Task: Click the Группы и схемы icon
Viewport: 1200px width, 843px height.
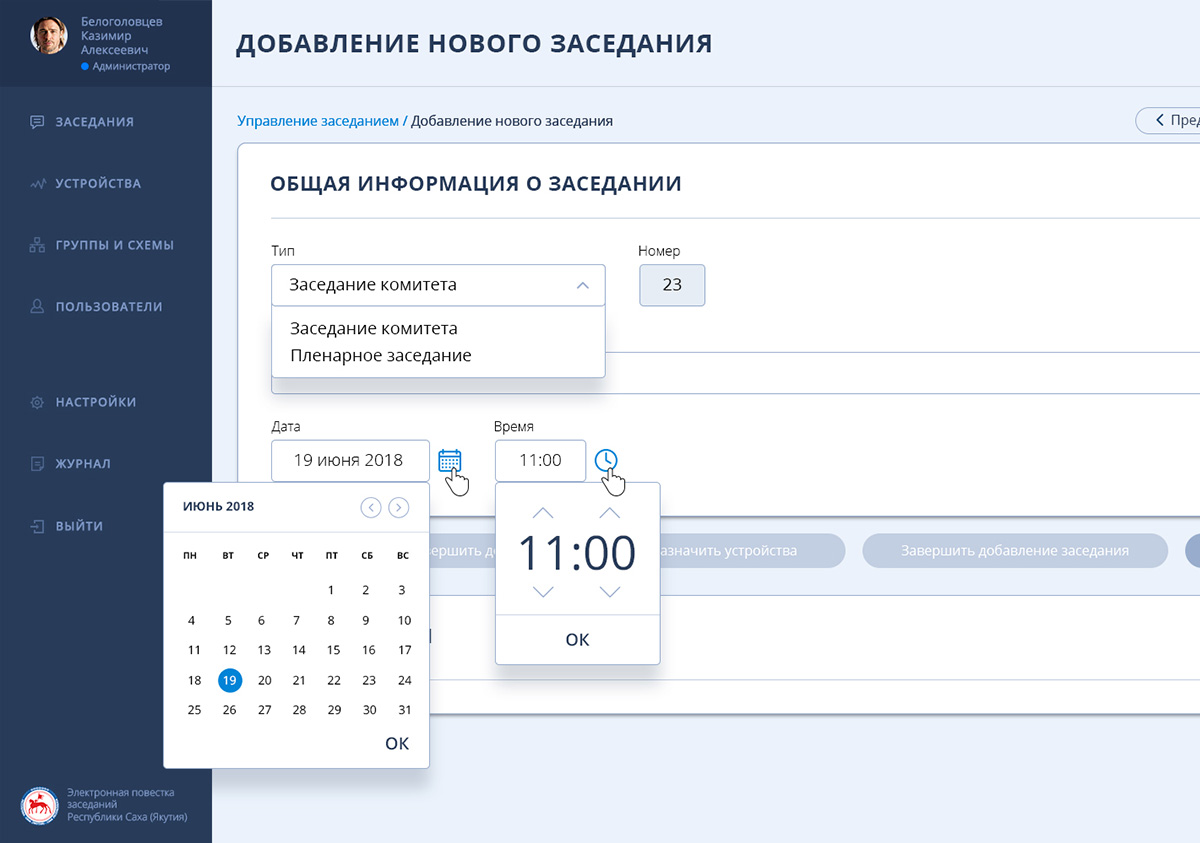Action: (37, 245)
